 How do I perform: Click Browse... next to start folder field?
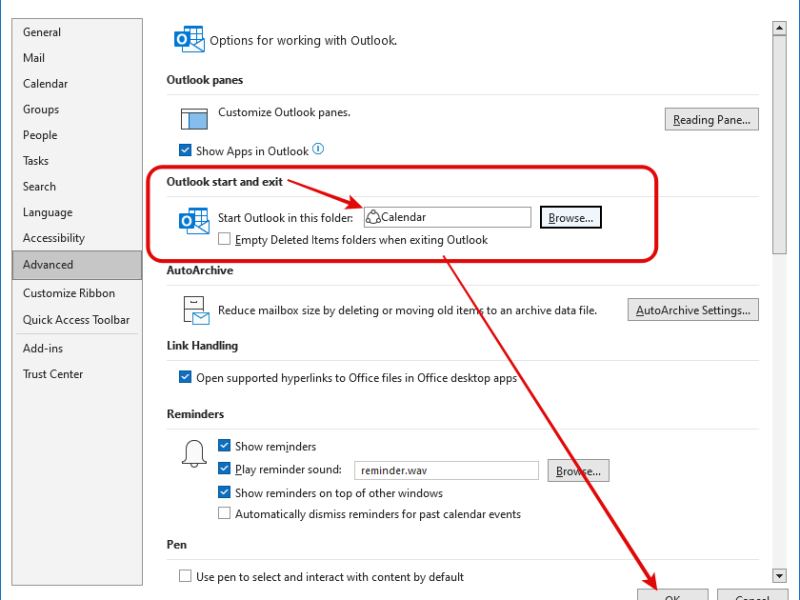(x=570, y=218)
